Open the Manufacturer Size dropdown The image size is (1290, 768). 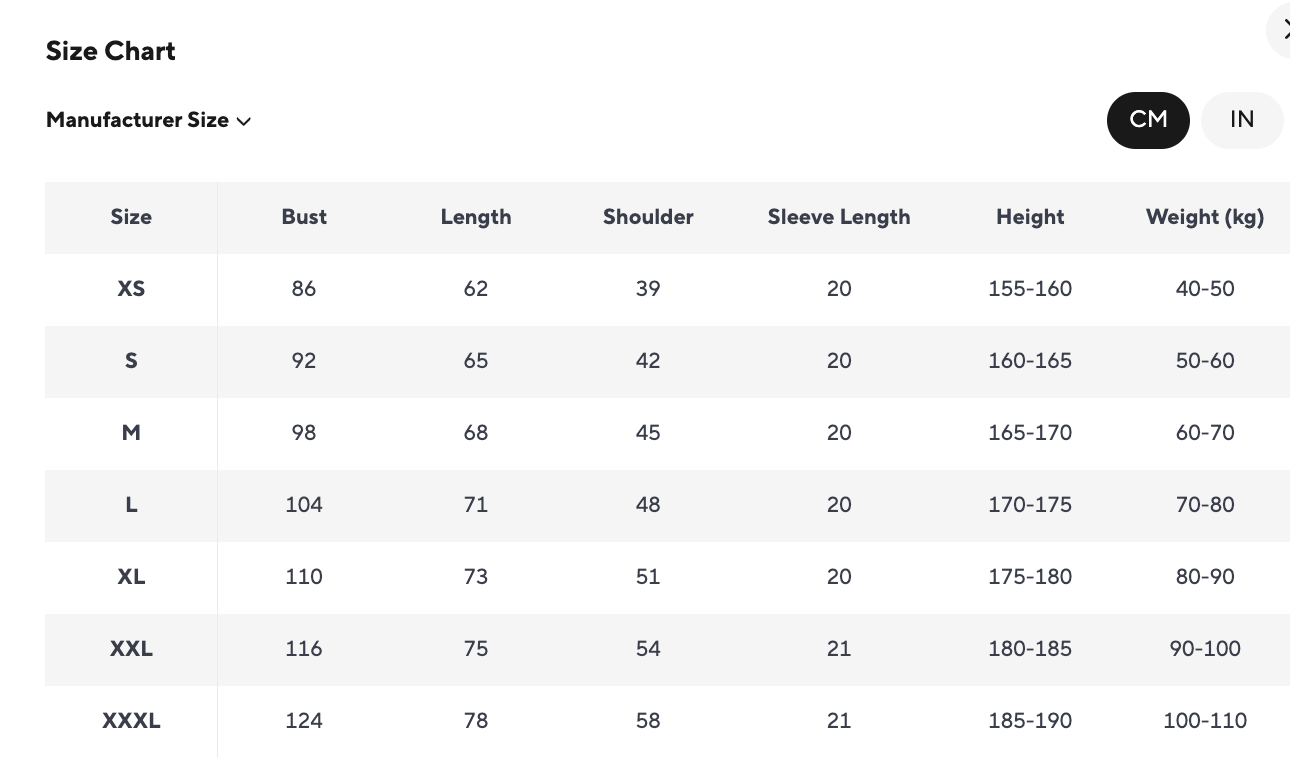[149, 120]
